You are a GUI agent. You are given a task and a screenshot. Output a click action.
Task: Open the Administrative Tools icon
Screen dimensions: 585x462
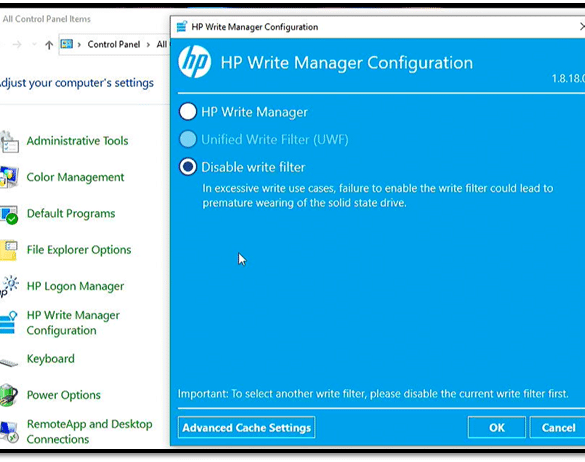tap(9, 142)
